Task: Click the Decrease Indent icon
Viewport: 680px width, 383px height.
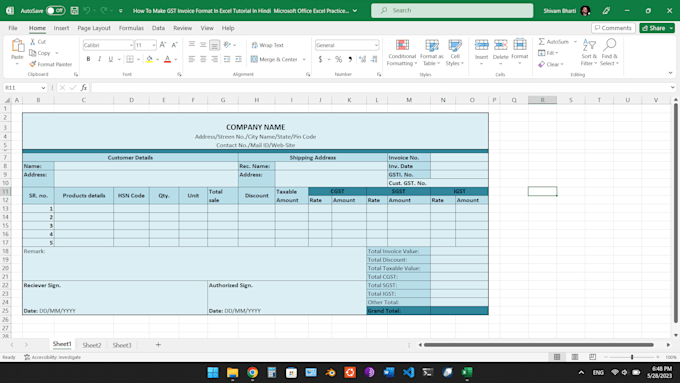Action: (226, 59)
